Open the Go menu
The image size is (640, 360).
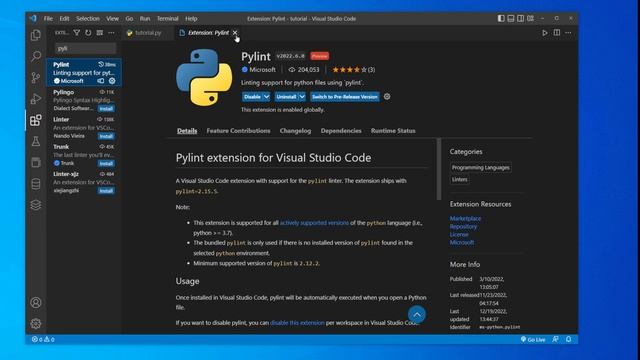[x=129, y=18]
